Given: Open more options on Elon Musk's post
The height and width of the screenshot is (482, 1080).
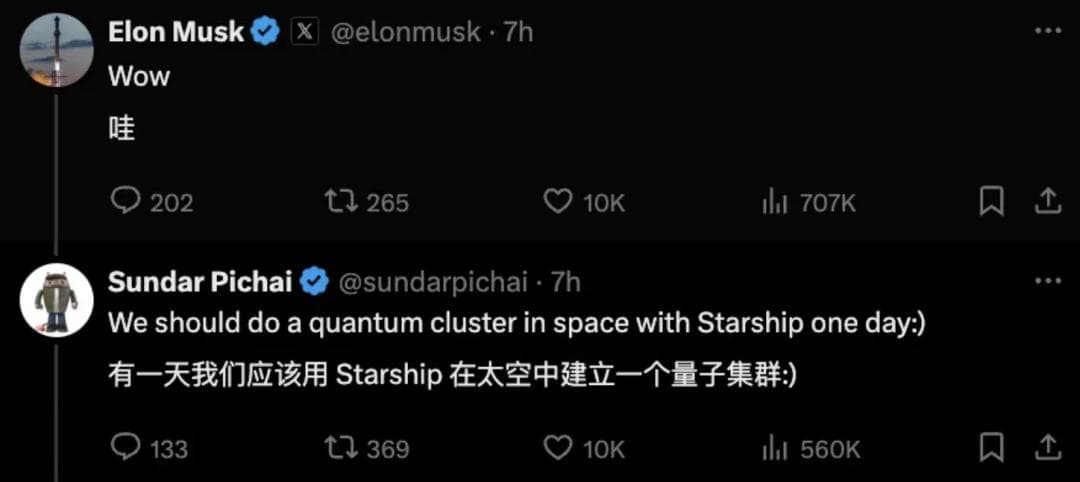Looking at the screenshot, I should click(x=1047, y=32).
